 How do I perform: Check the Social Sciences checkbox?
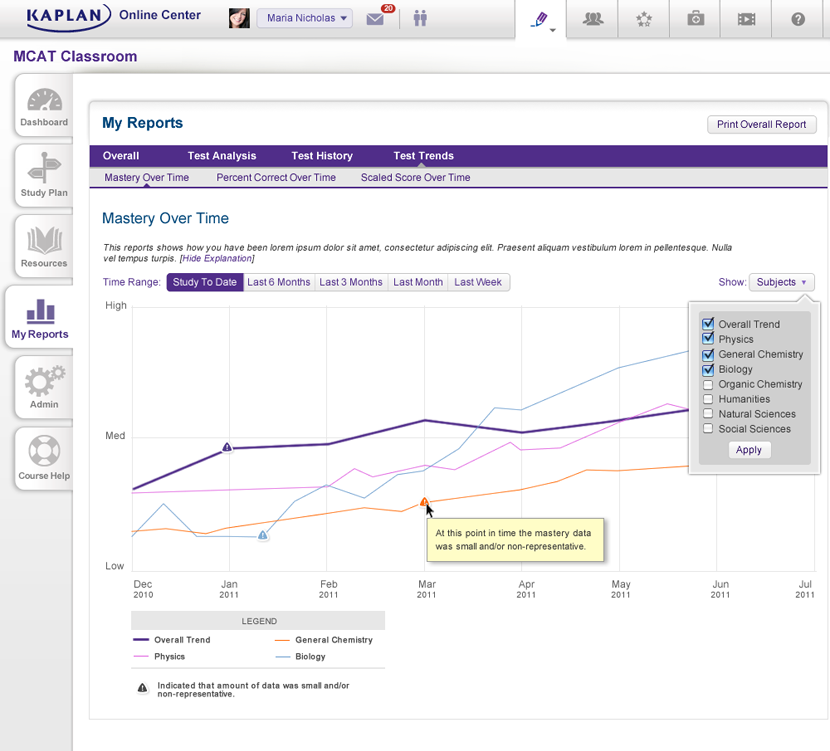point(708,429)
